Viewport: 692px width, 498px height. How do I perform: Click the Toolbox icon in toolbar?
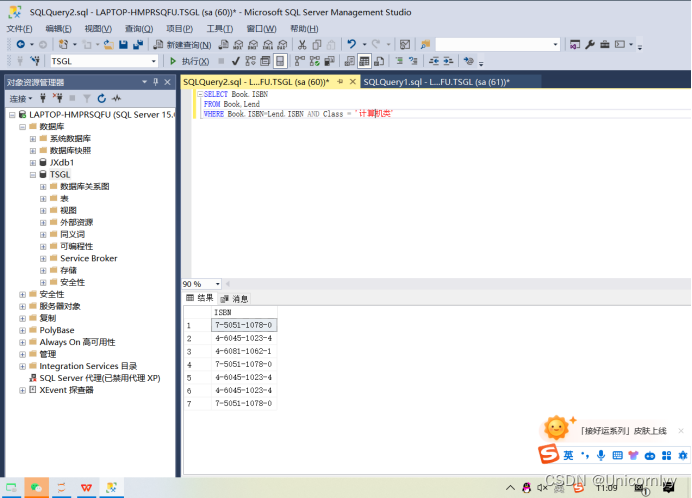tap(605, 44)
